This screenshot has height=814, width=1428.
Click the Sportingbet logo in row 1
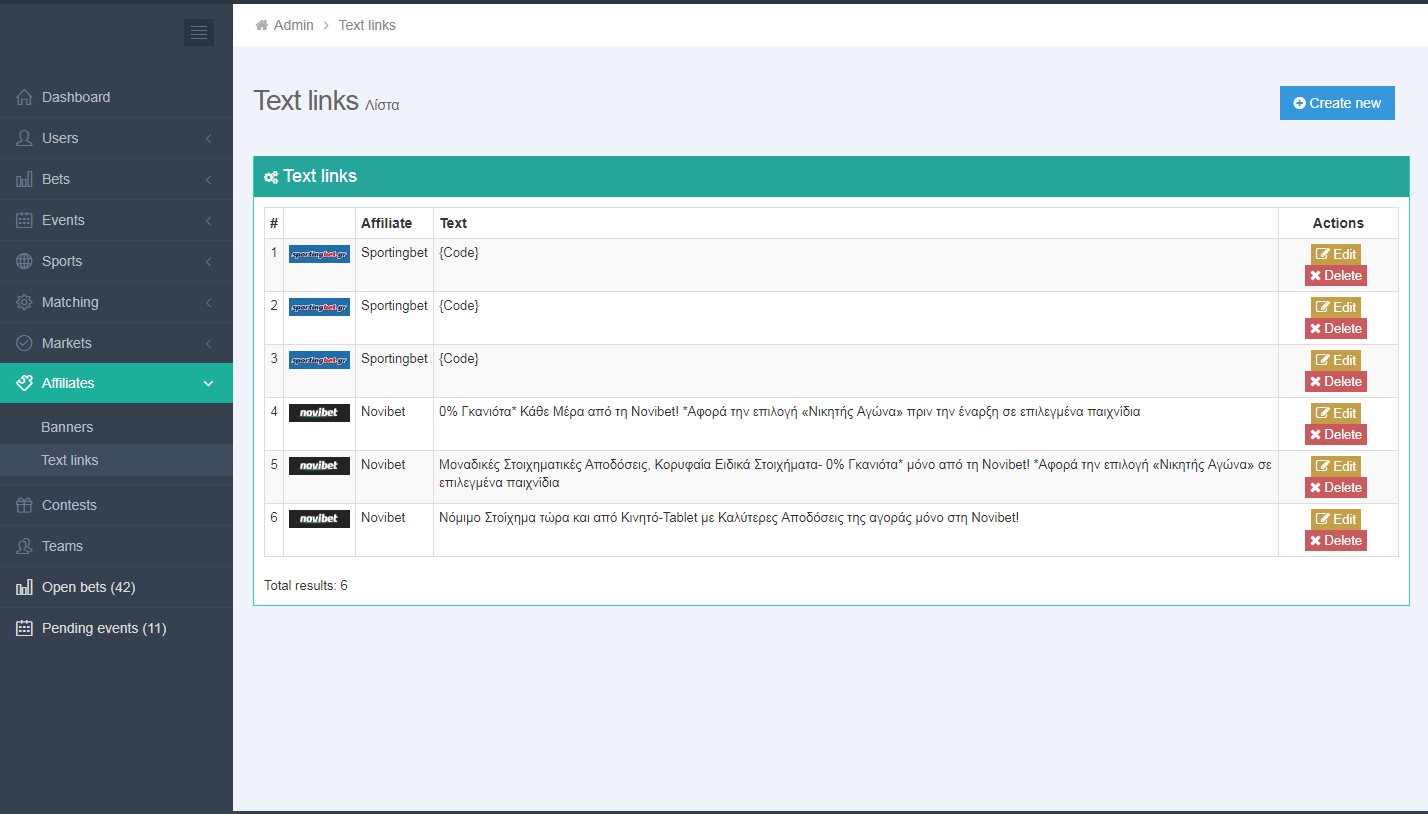pyautogui.click(x=319, y=254)
